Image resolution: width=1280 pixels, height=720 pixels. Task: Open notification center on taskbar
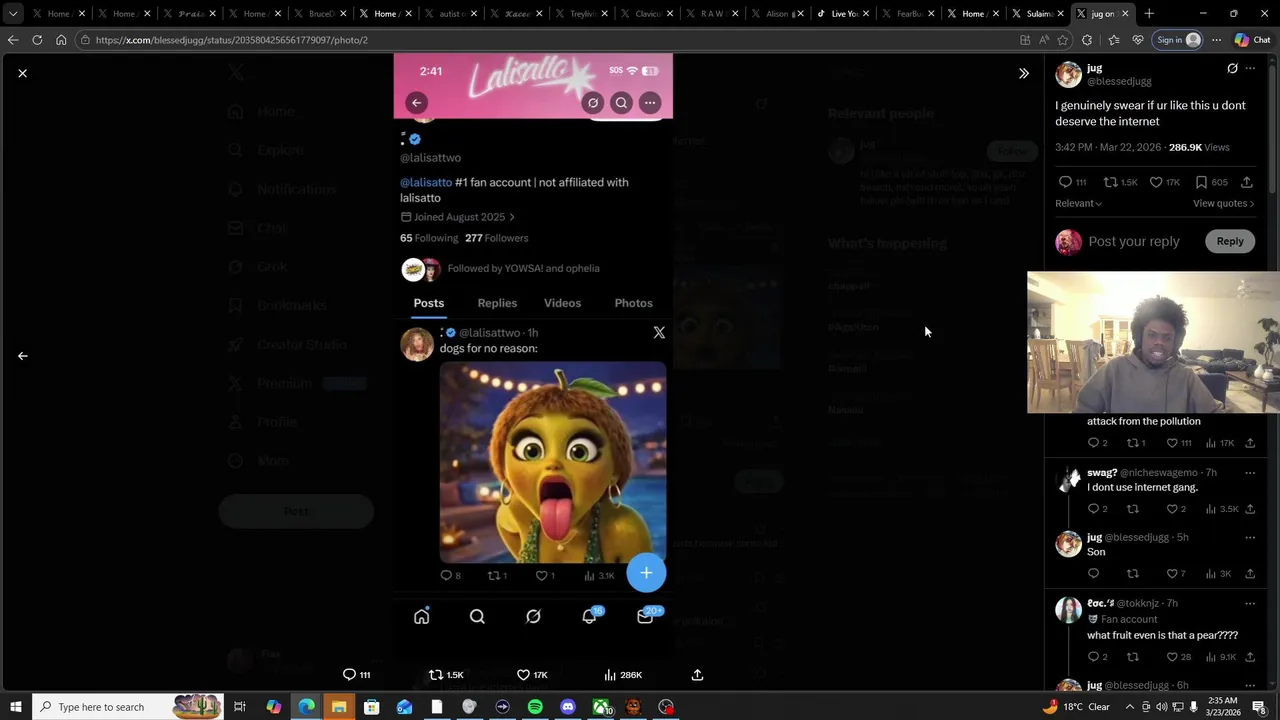1259,707
